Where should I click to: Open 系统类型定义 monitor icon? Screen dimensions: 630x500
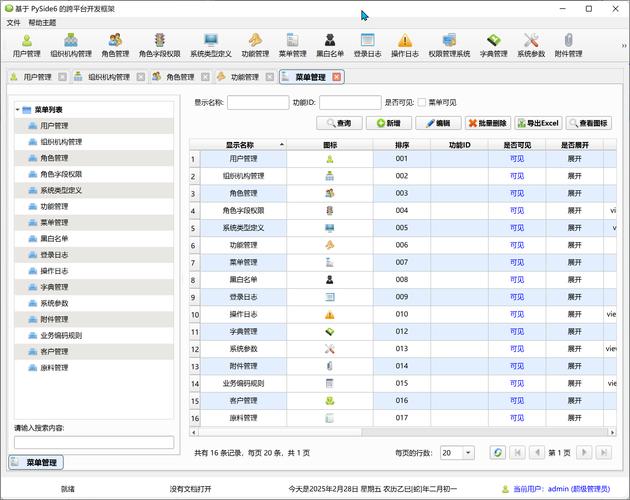[211, 45]
